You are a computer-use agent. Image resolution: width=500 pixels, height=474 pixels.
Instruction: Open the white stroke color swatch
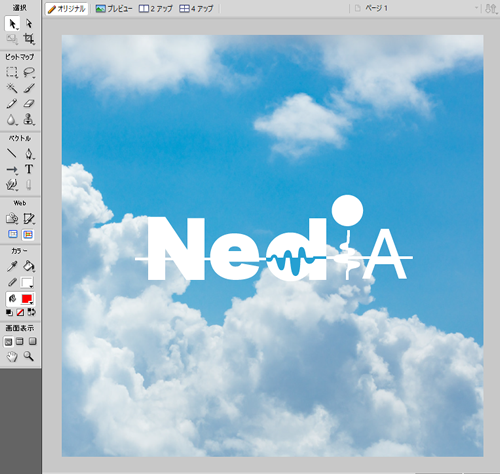[x=27, y=282]
